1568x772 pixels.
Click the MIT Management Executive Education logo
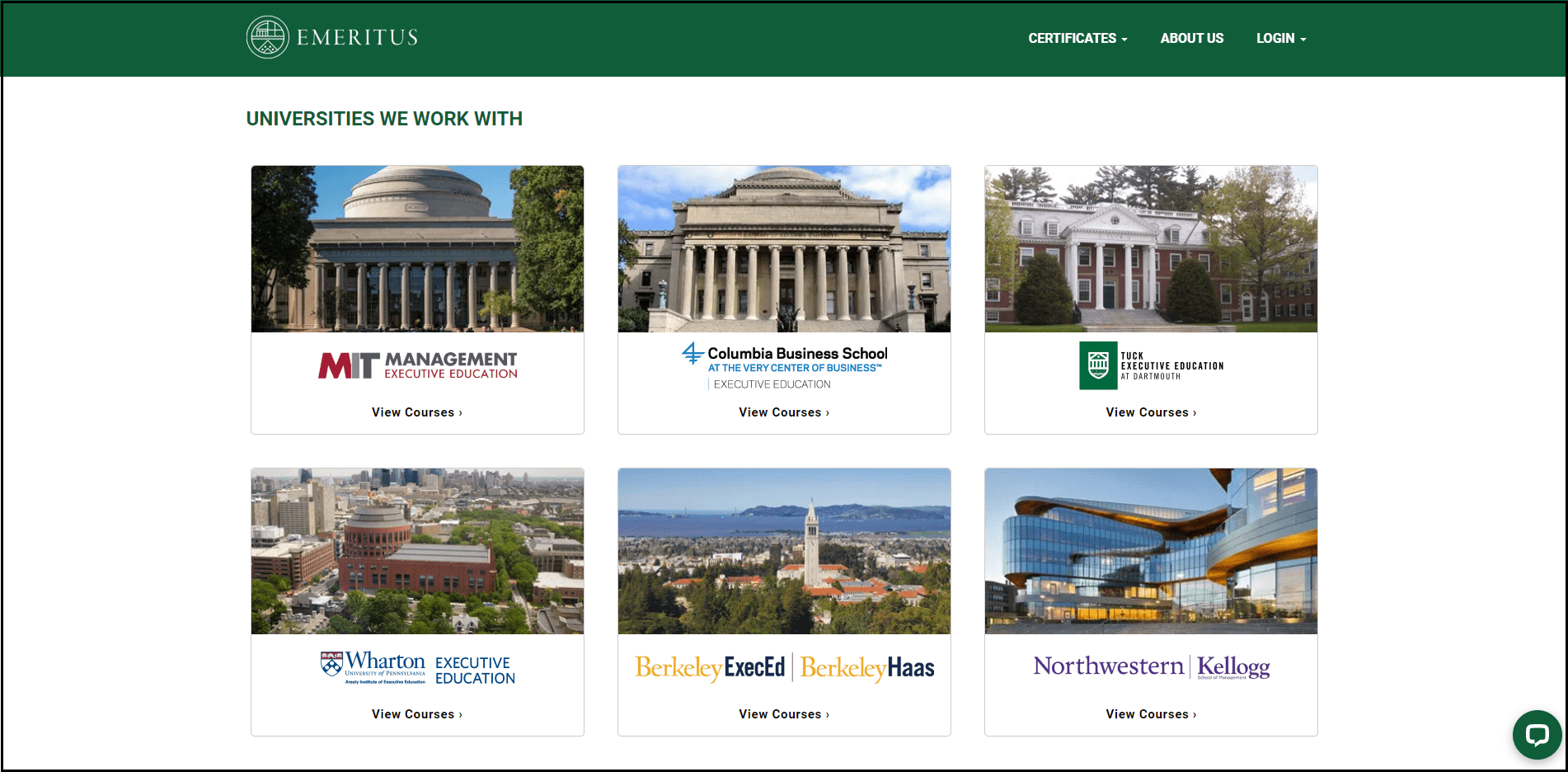pyautogui.click(x=418, y=365)
